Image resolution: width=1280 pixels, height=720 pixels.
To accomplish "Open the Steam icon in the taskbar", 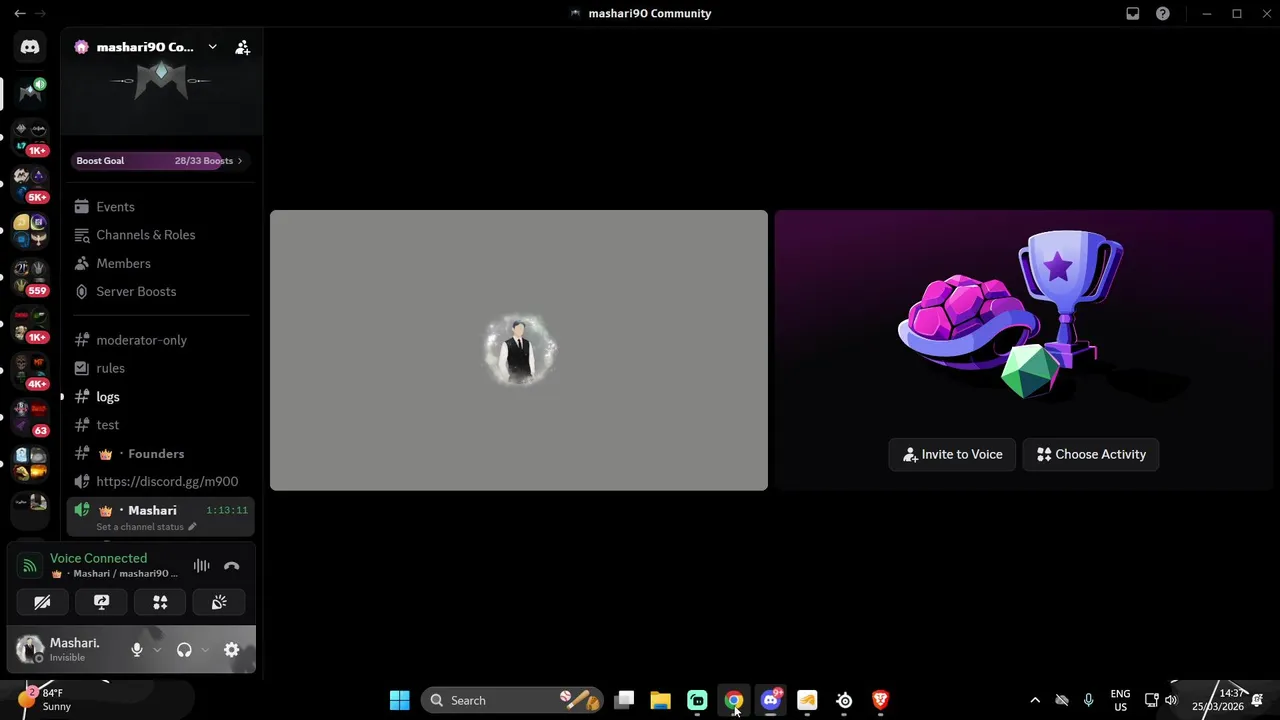I will click(x=844, y=700).
